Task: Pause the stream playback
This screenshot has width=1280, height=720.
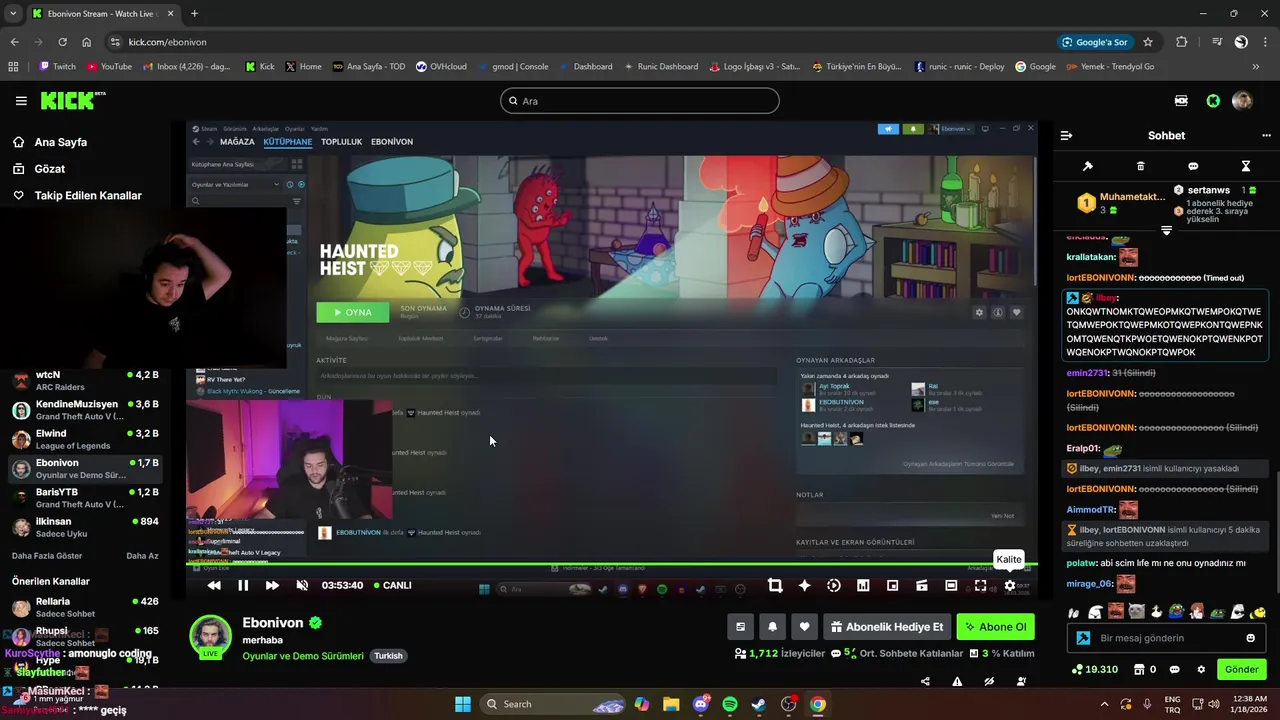Action: [x=243, y=586]
